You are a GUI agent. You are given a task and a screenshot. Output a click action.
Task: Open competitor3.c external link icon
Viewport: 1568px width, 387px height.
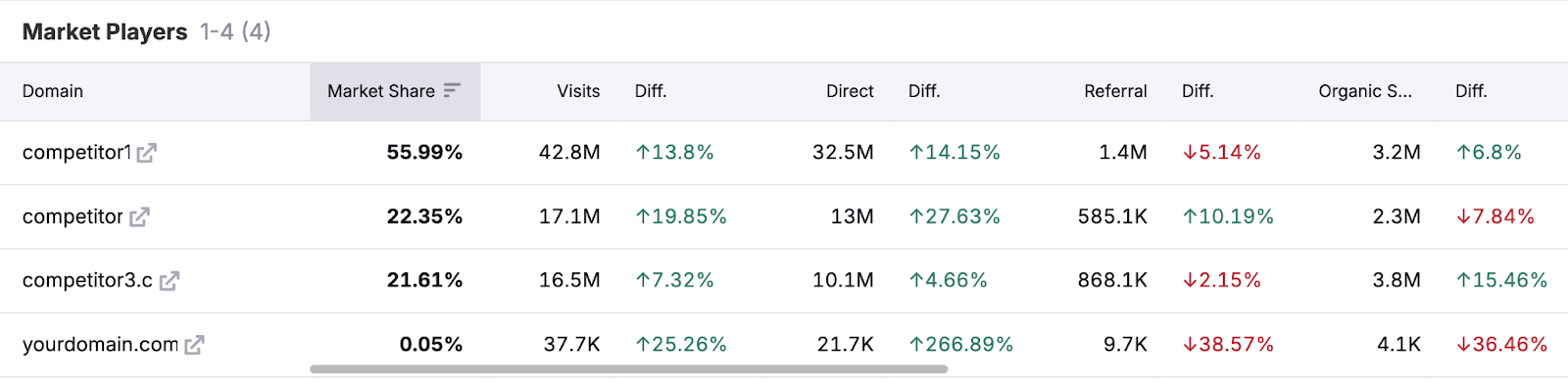point(170,281)
